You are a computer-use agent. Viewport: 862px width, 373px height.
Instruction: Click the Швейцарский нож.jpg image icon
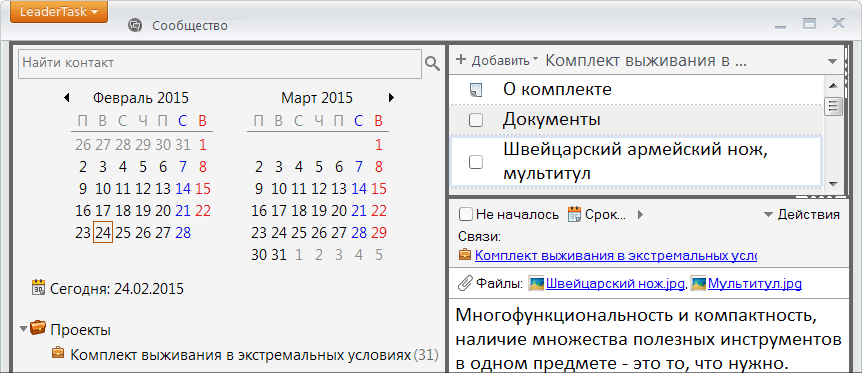(x=536, y=284)
